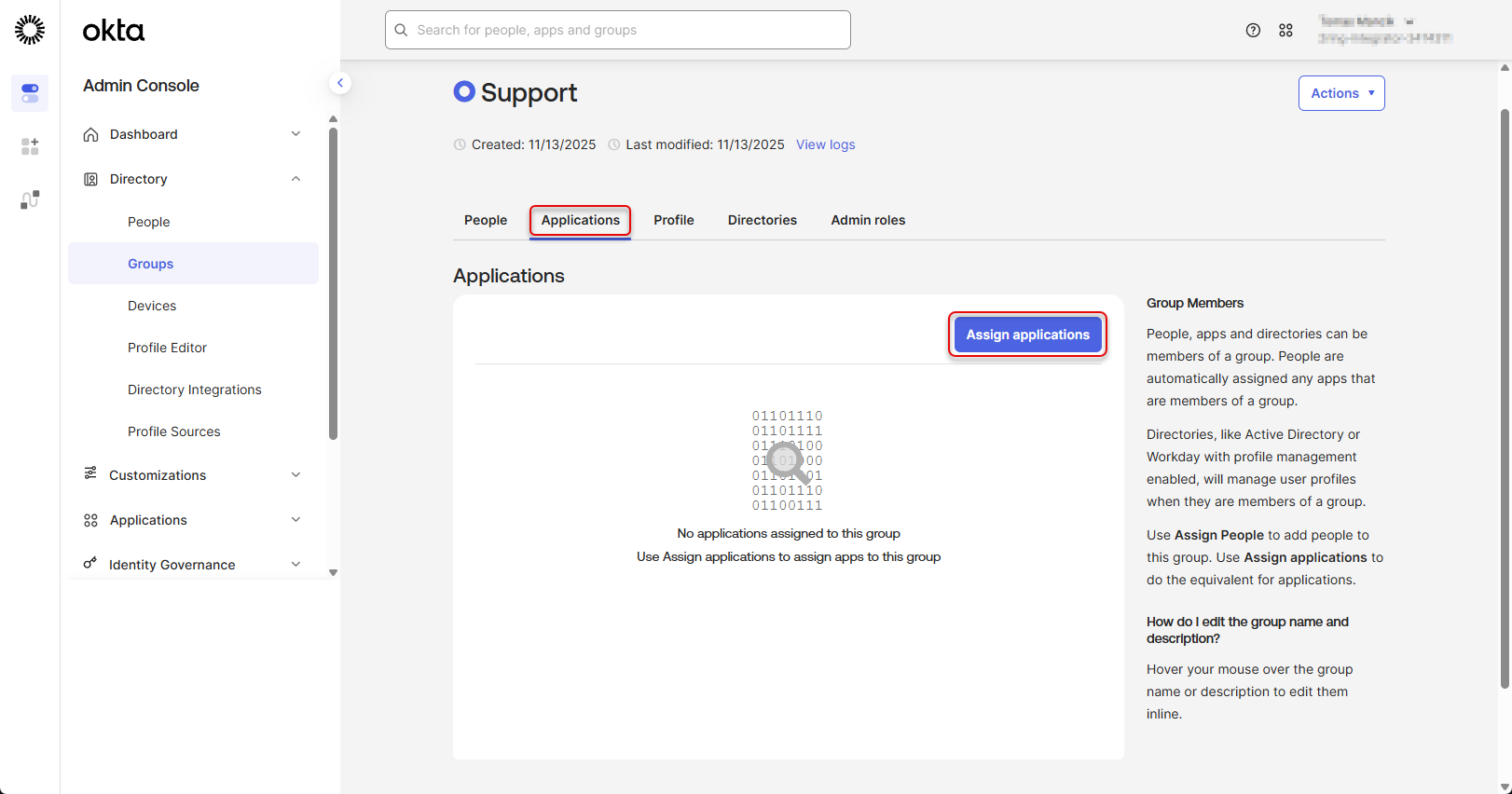Click the Okta sunburst logo icon
The width and height of the screenshot is (1512, 794).
click(30, 30)
